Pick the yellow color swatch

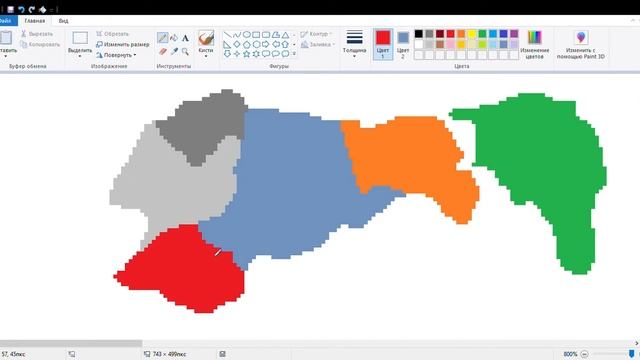pyautogui.click(x=472, y=34)
